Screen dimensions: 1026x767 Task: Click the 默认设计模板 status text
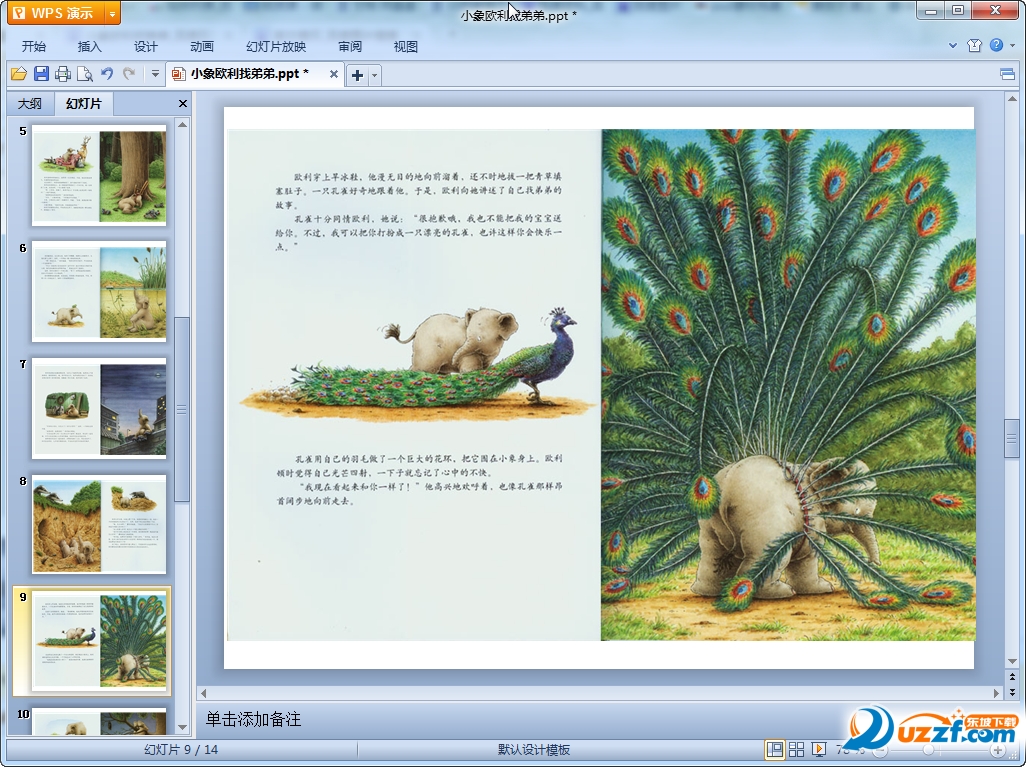point(534,750)
